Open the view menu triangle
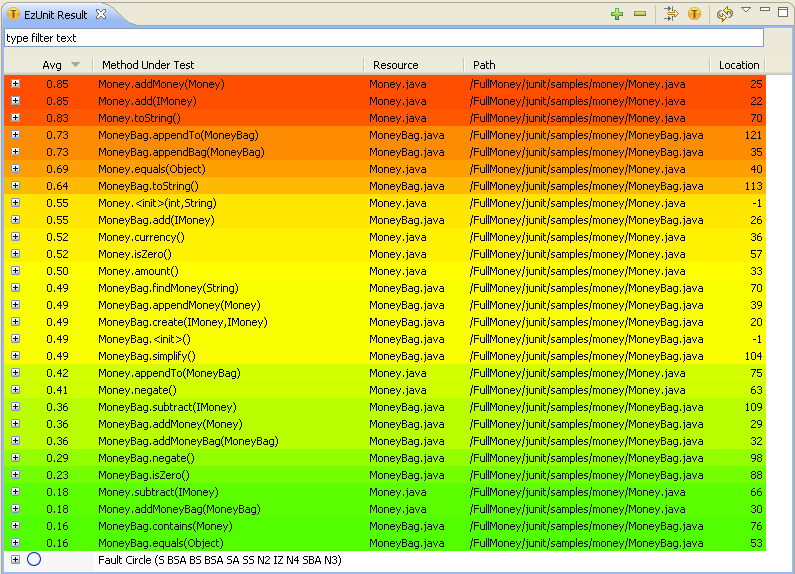This screenshot has height=574, width=795. (x=746, y=10)
